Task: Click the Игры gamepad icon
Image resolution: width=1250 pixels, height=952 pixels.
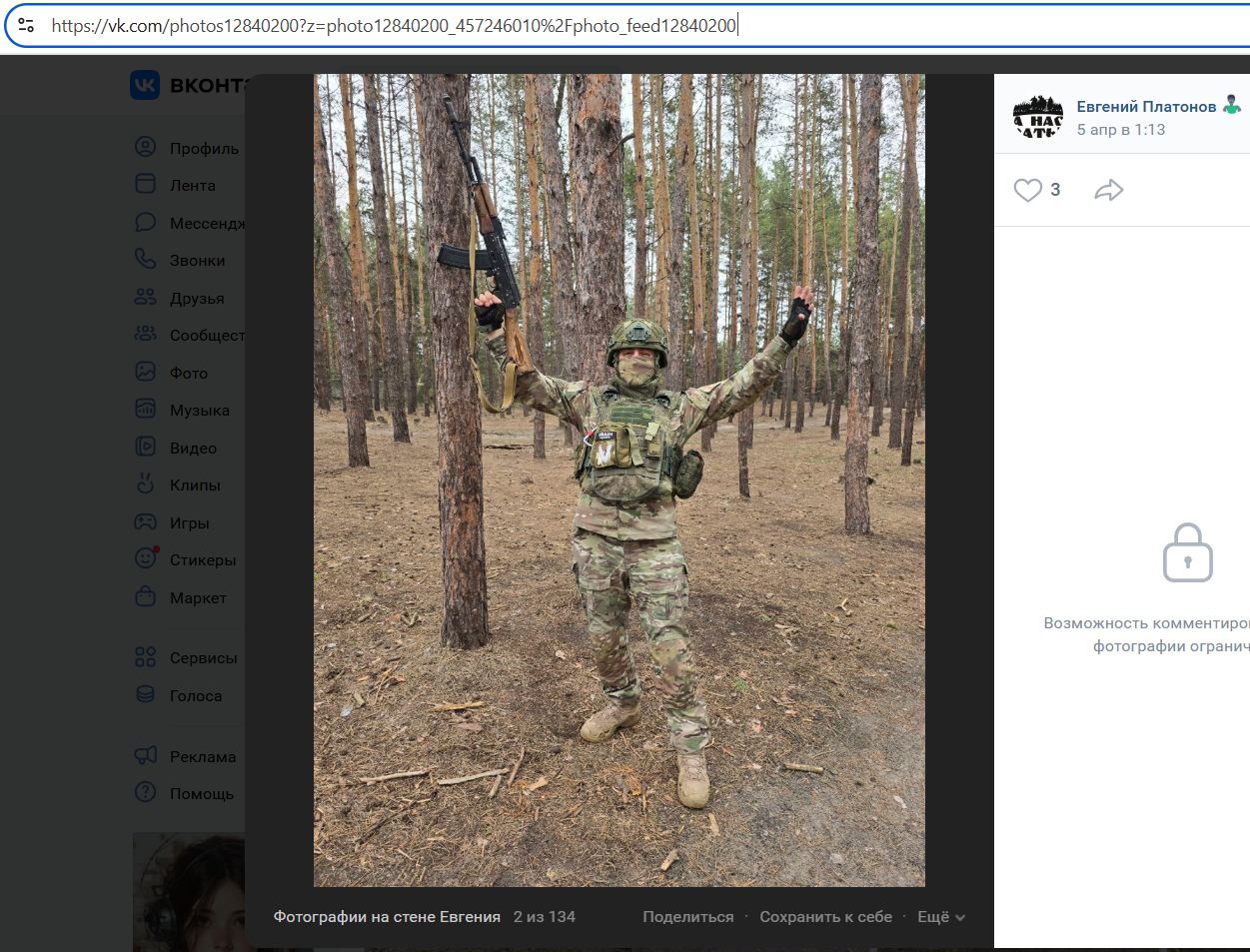Action: pyautogui.click(x=146, y=522)
